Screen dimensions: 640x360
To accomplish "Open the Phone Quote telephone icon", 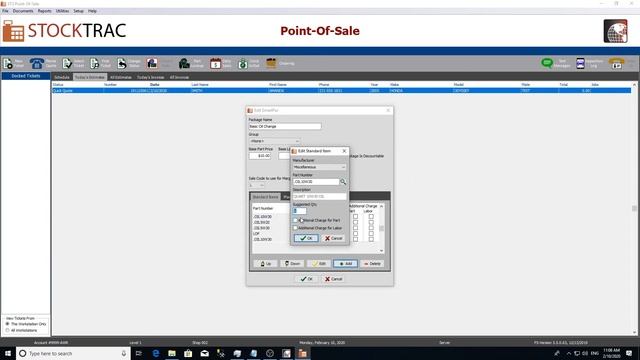I will click(36, 63).
